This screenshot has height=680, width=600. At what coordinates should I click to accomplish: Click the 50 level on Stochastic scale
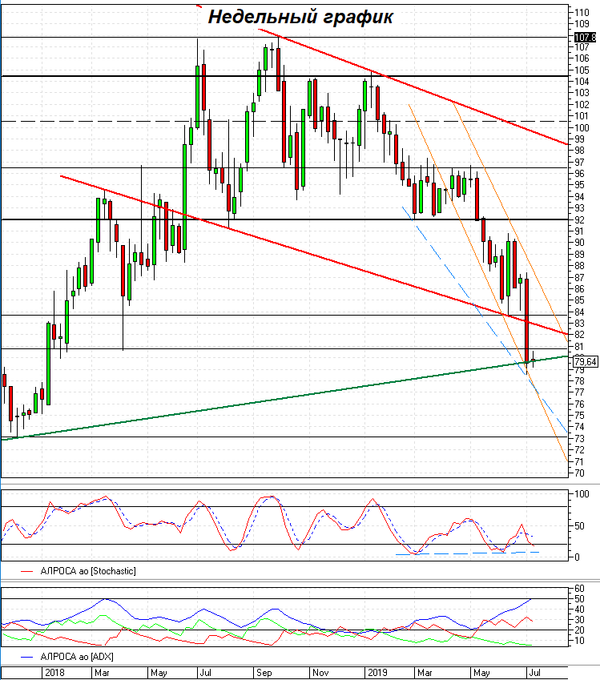point(580,526)
